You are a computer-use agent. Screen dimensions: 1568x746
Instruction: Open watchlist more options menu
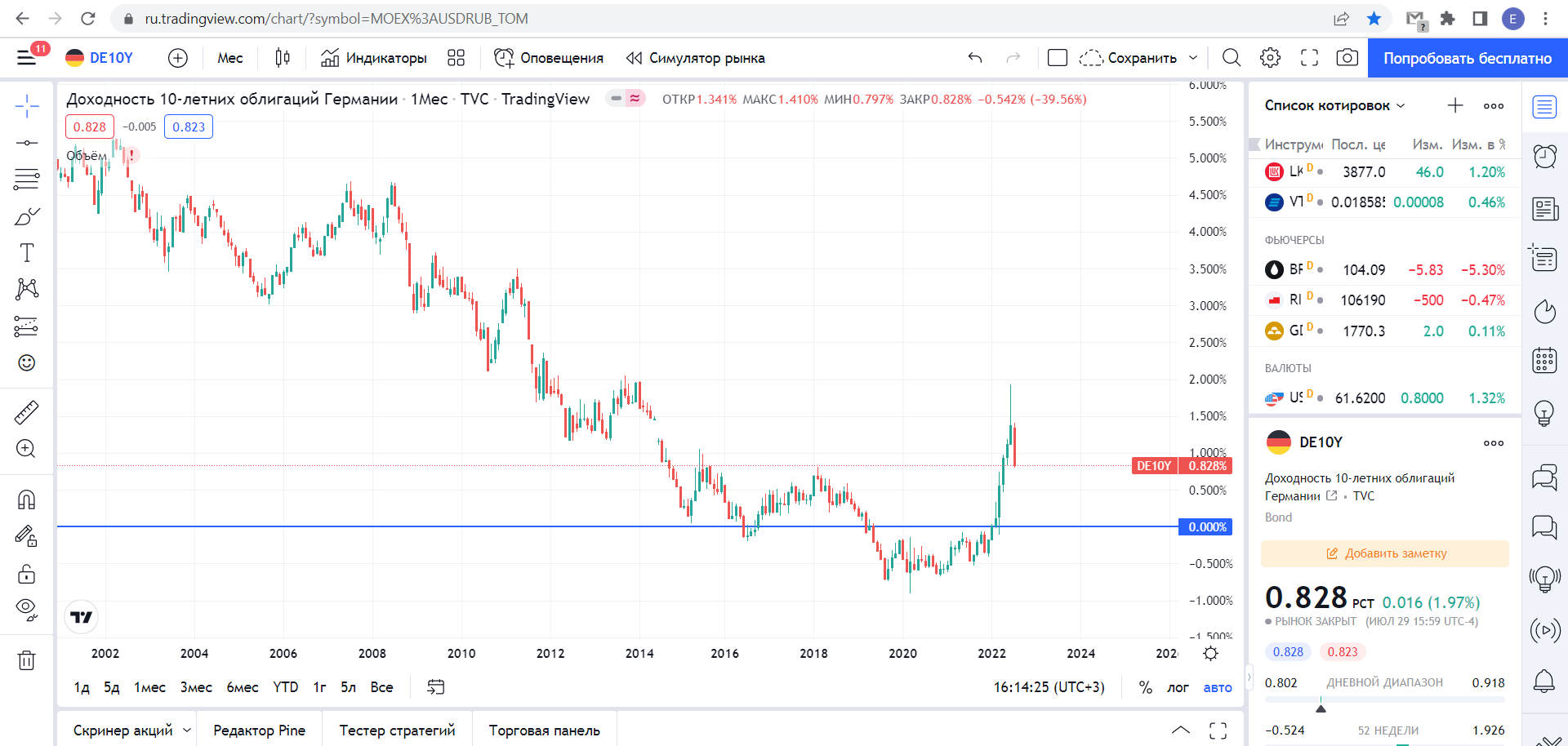pyautogui.click(x=1494, y=105)
